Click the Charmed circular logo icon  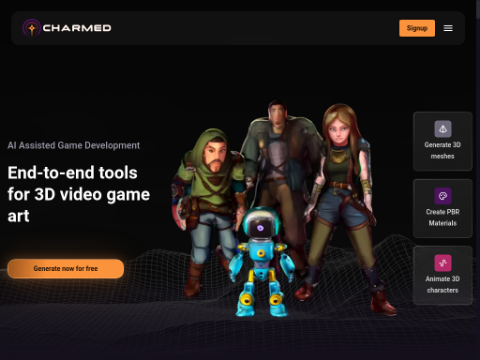point(32,28)
